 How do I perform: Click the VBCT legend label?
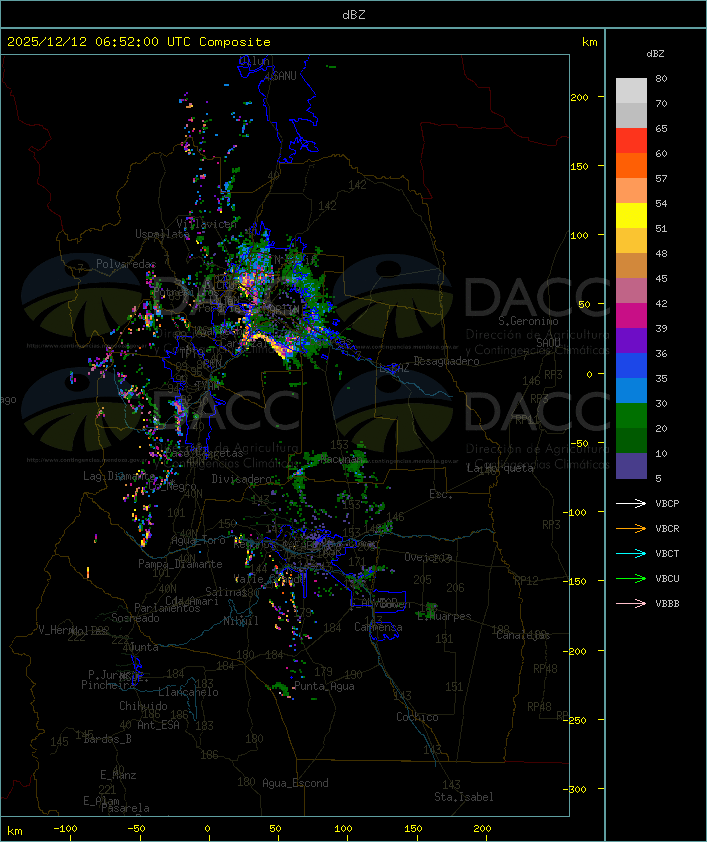coord(667,553)
